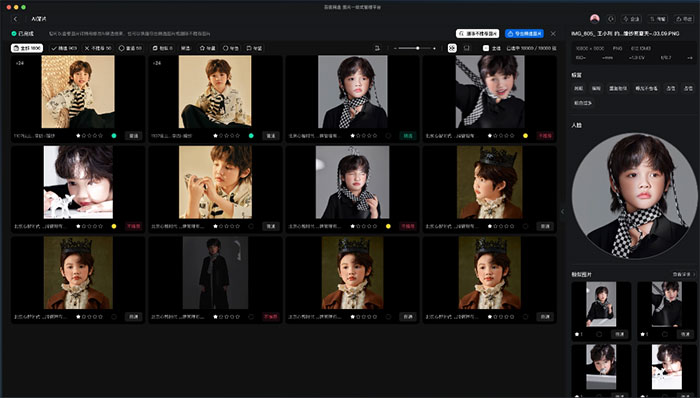Decrease thumbnail size with the minus icon
Screen dimensions: 700x398
395,48
